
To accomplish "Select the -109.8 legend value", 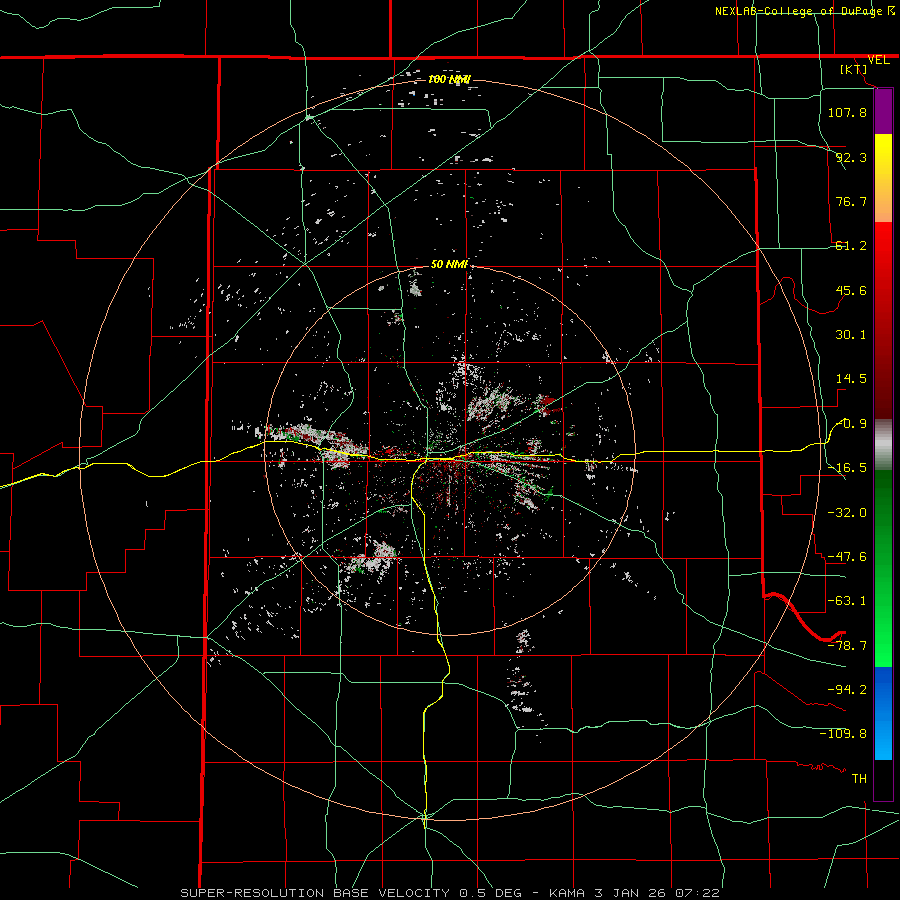I will pyautogui.click(x=843, y=734).
